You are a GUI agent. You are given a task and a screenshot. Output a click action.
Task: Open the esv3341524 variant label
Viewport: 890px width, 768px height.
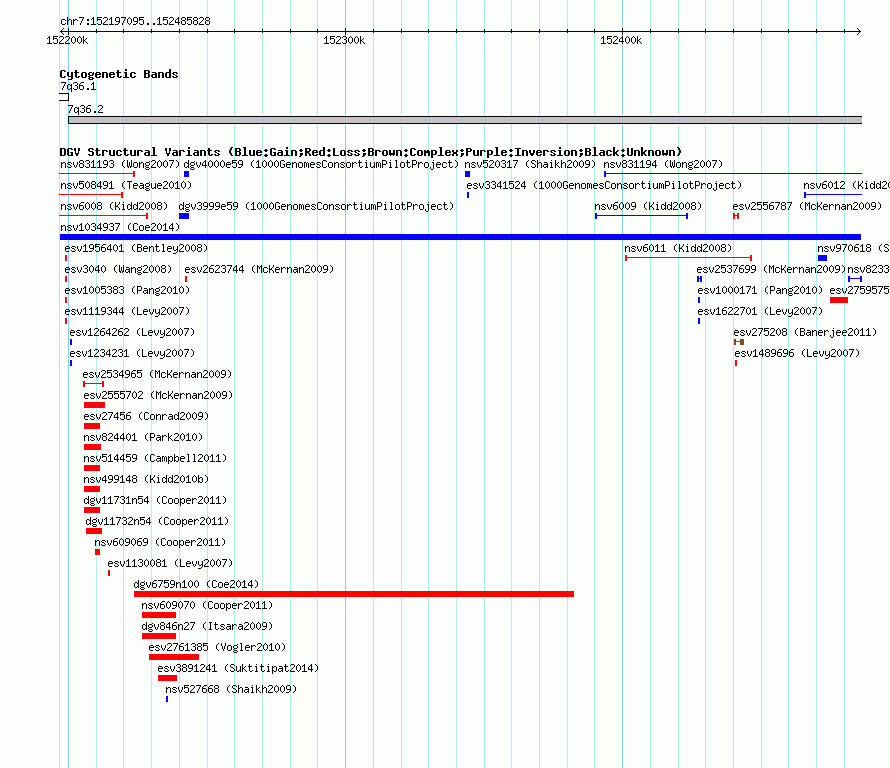(604, 185)
